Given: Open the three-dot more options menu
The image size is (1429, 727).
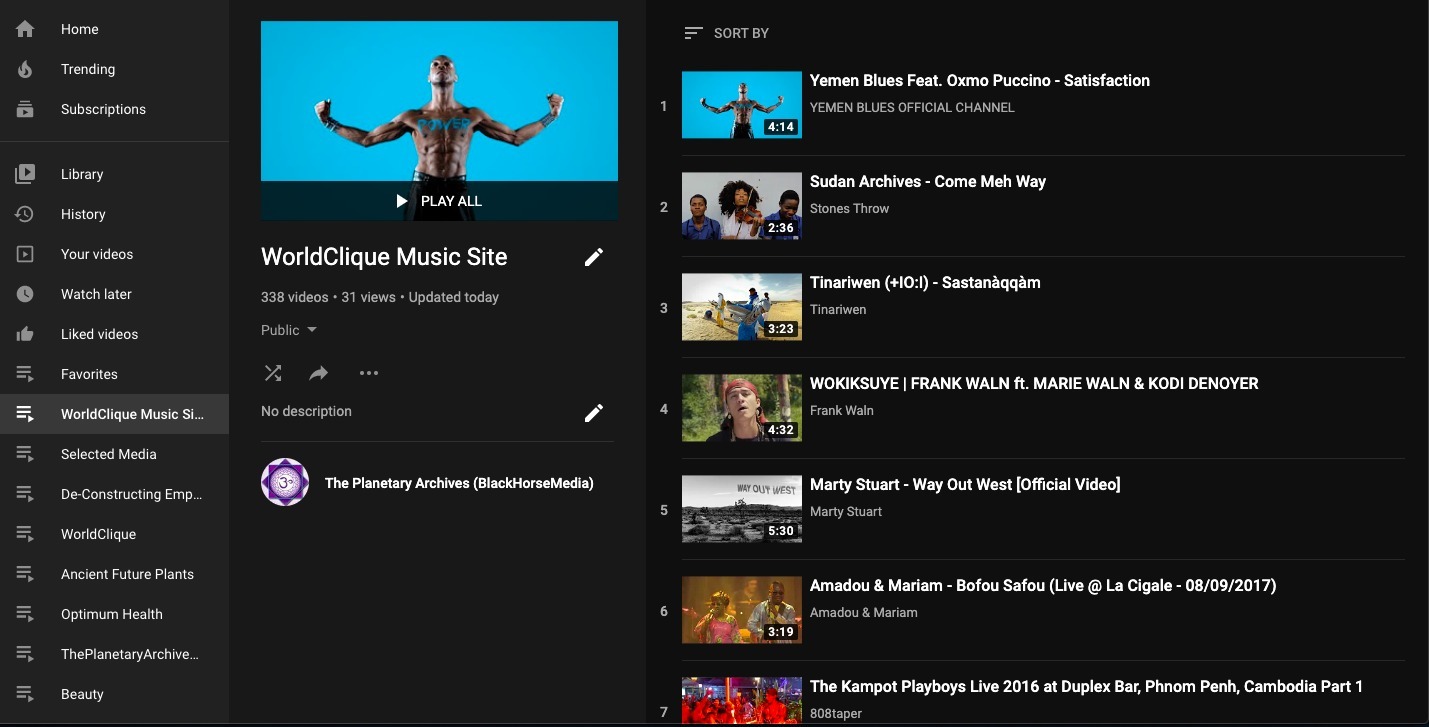Looking at the screenshot, I should (x=369, y=373).
